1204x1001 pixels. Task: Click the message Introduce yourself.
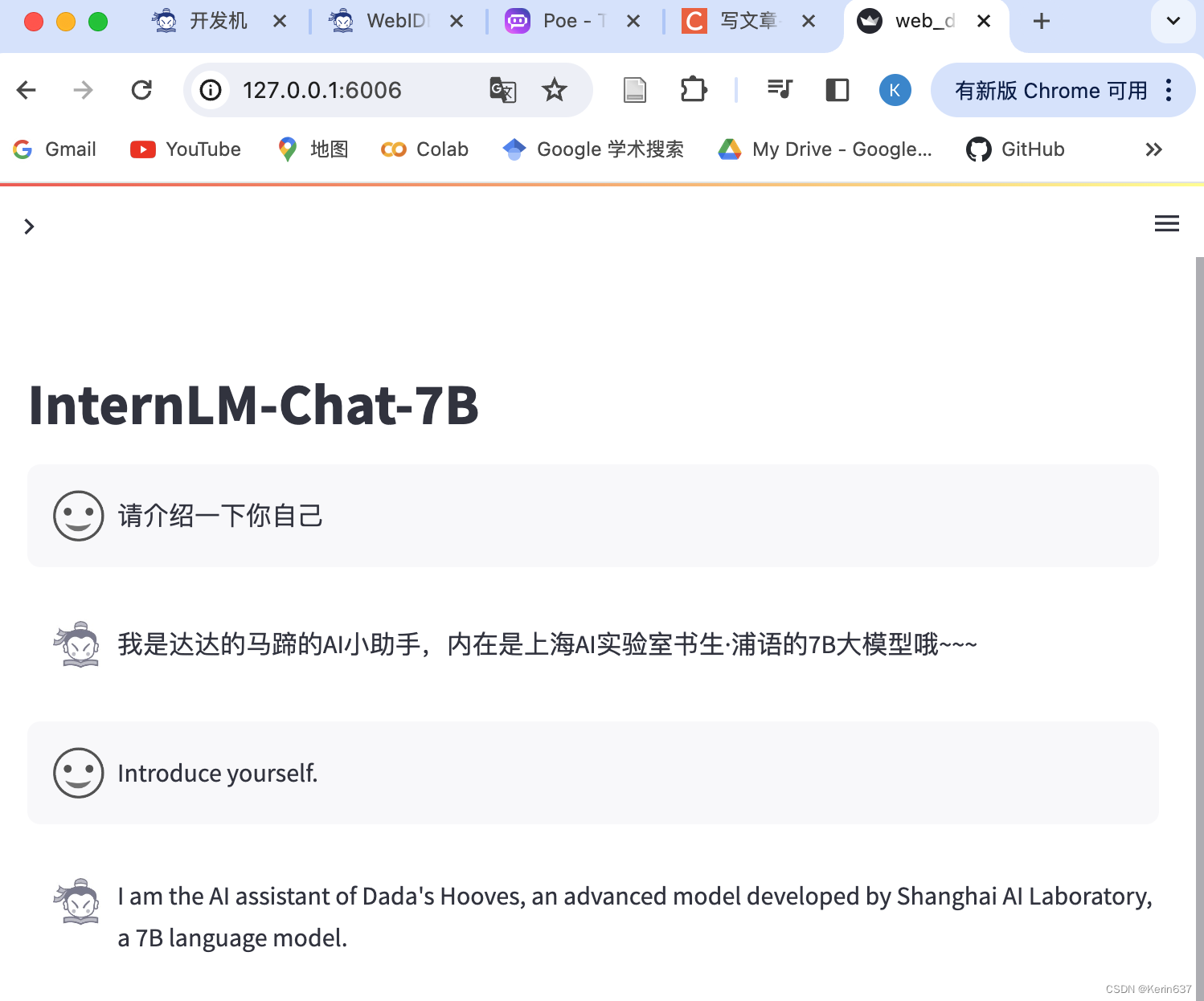point(218,773)
